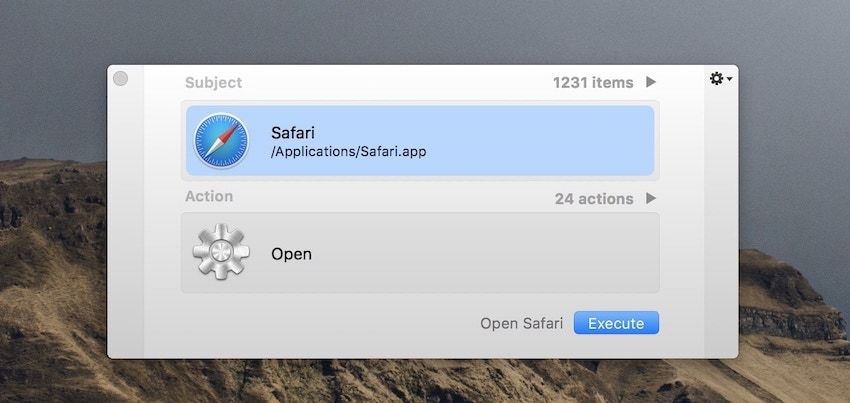The height and width of the screenshot is (403, 850).
Task: Click the "1231 items" count text
Action: click(x=593, y=82)
